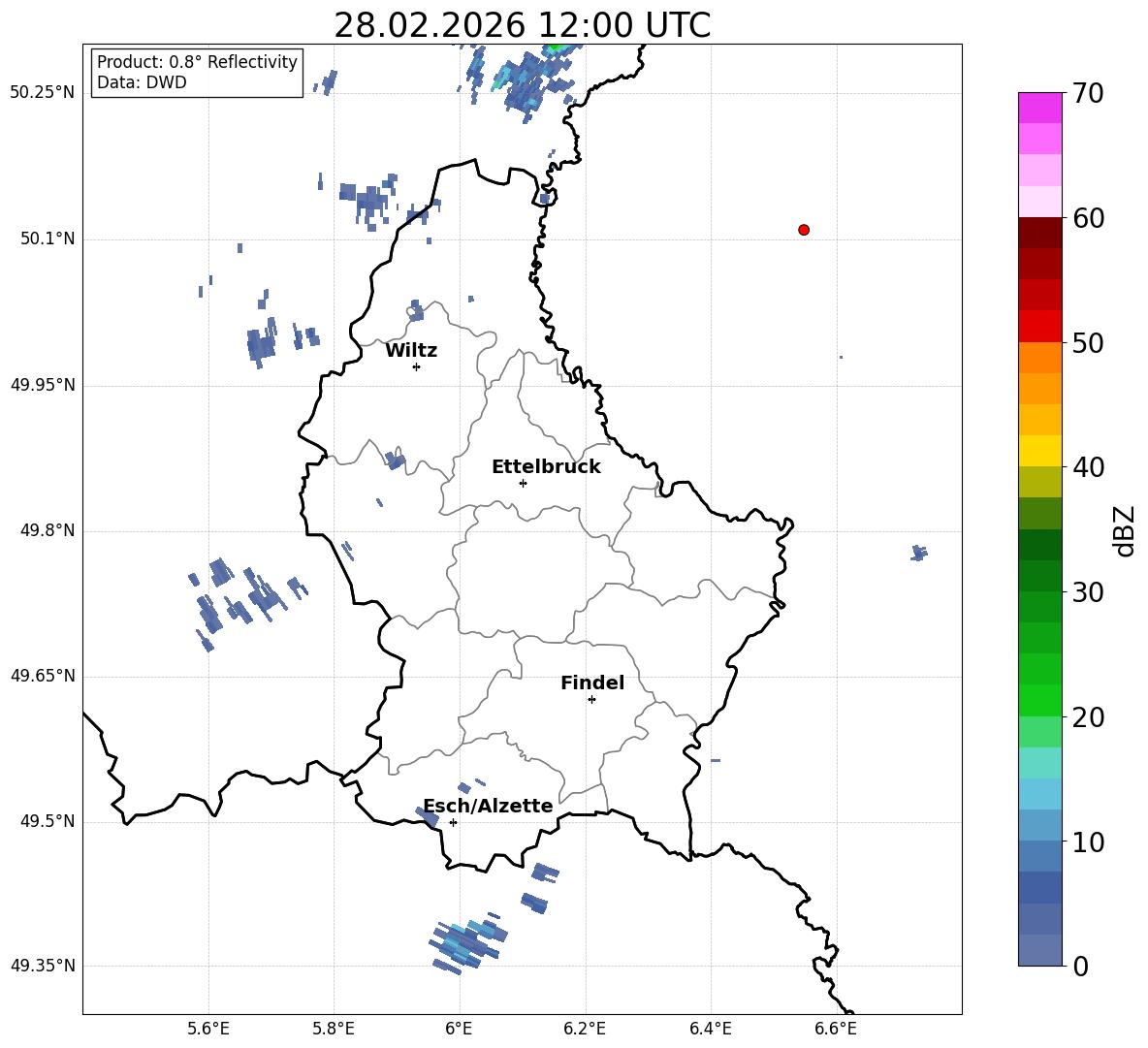Click the Wiltz station cross marker
Image resolution: width=1148 pixels, height=1048 pixels.
tap(417, 366)
